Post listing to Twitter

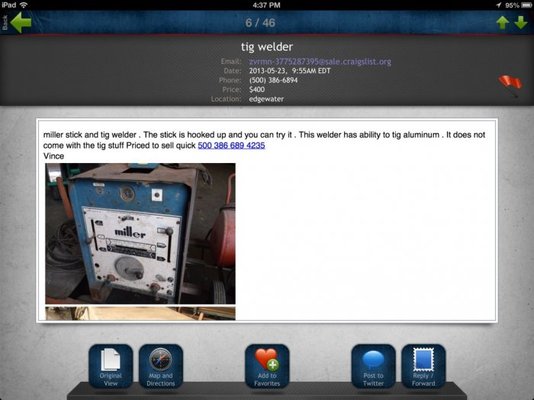[x=373, y=366]
